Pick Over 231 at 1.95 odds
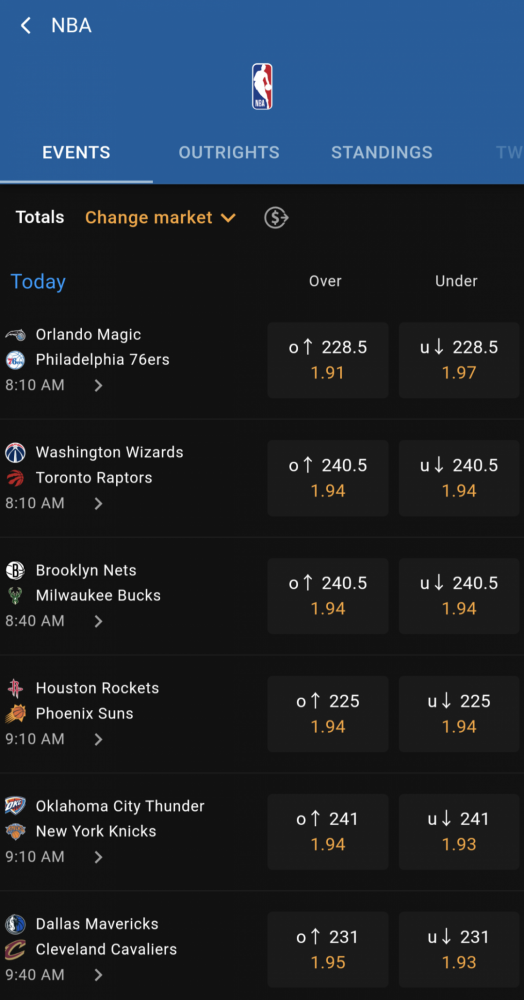Screen dimensions: 524x1000 (x=328, y=950)
